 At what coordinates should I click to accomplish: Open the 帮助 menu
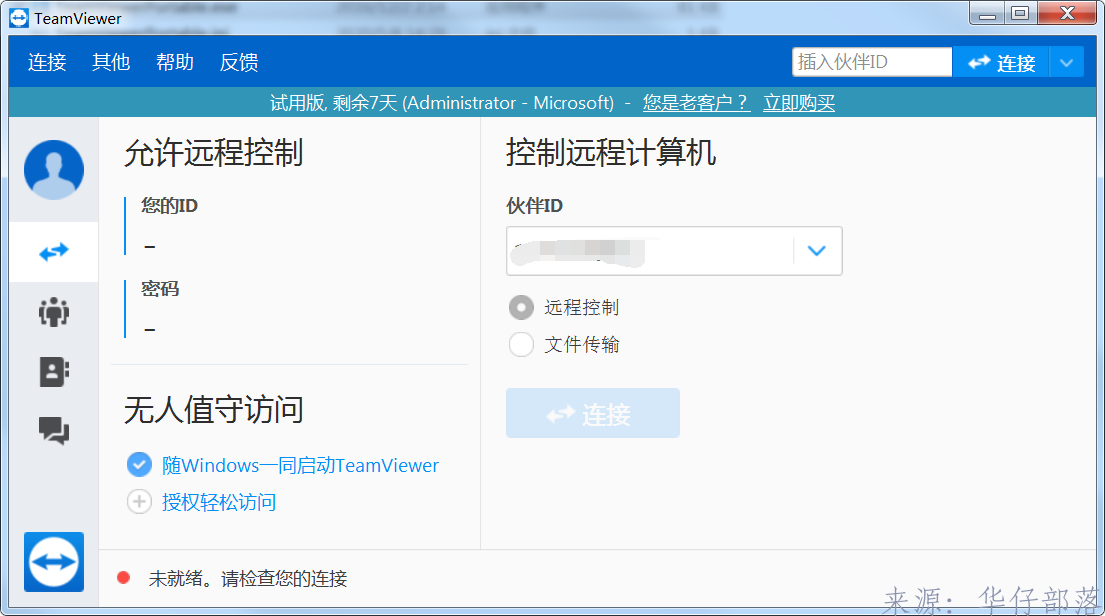(x=175, y=63)
